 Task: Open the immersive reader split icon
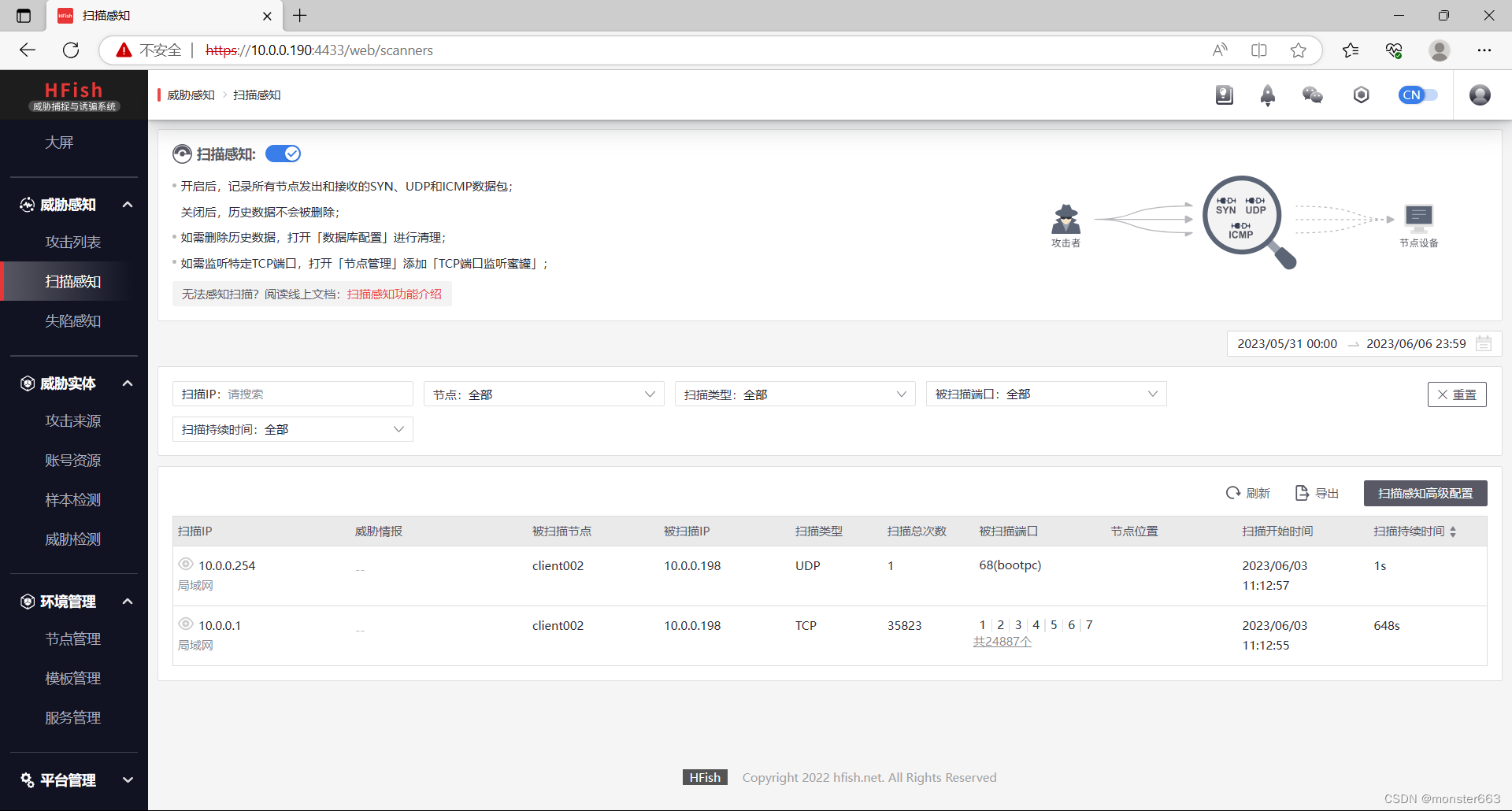[1259, 50]
